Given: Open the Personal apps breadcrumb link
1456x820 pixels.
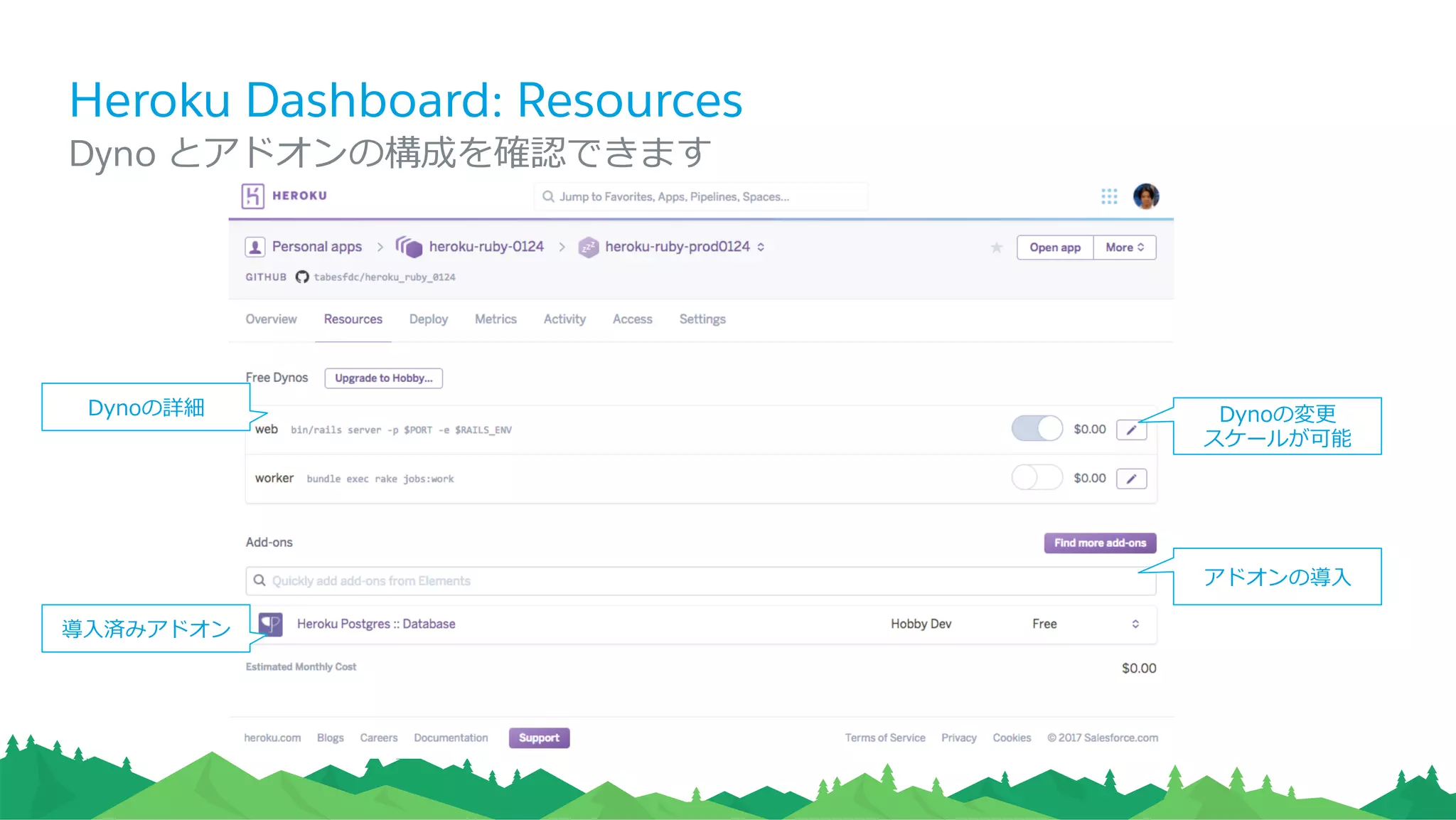Looking at the screenshot, I should click(317, 247).
